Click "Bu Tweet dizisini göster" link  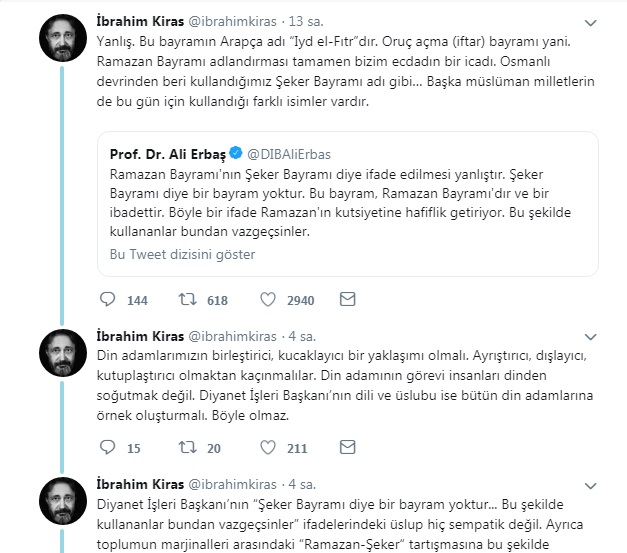click(x=182, y=254)
